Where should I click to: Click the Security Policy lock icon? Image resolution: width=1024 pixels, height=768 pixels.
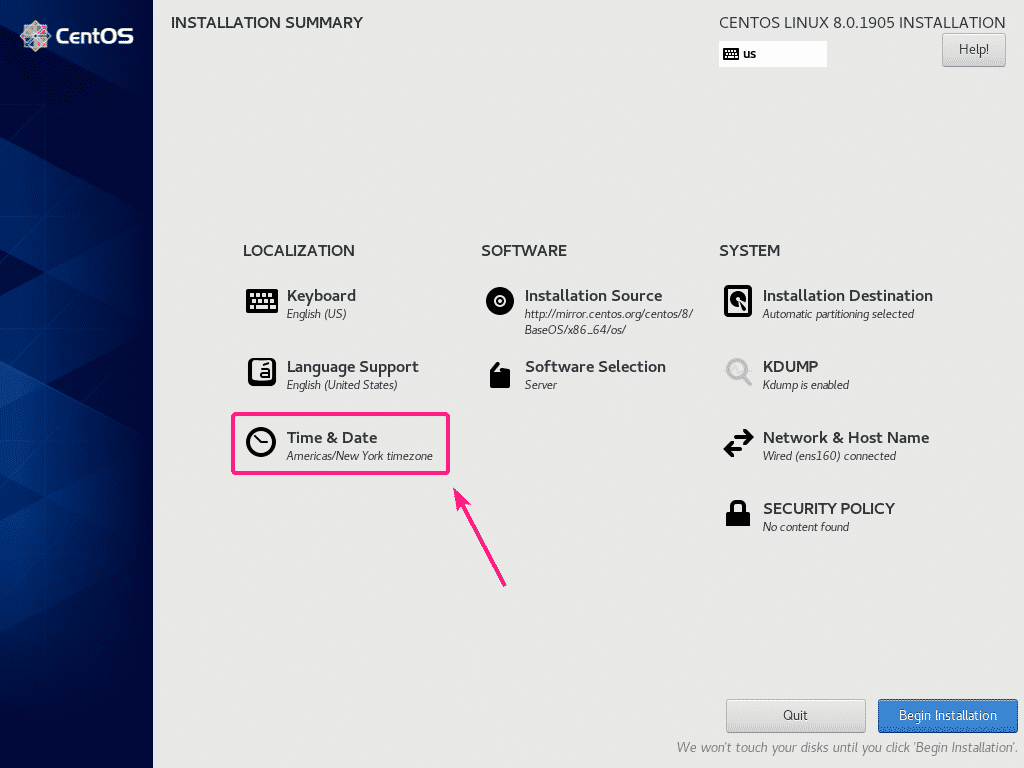[x=738, y=513]
